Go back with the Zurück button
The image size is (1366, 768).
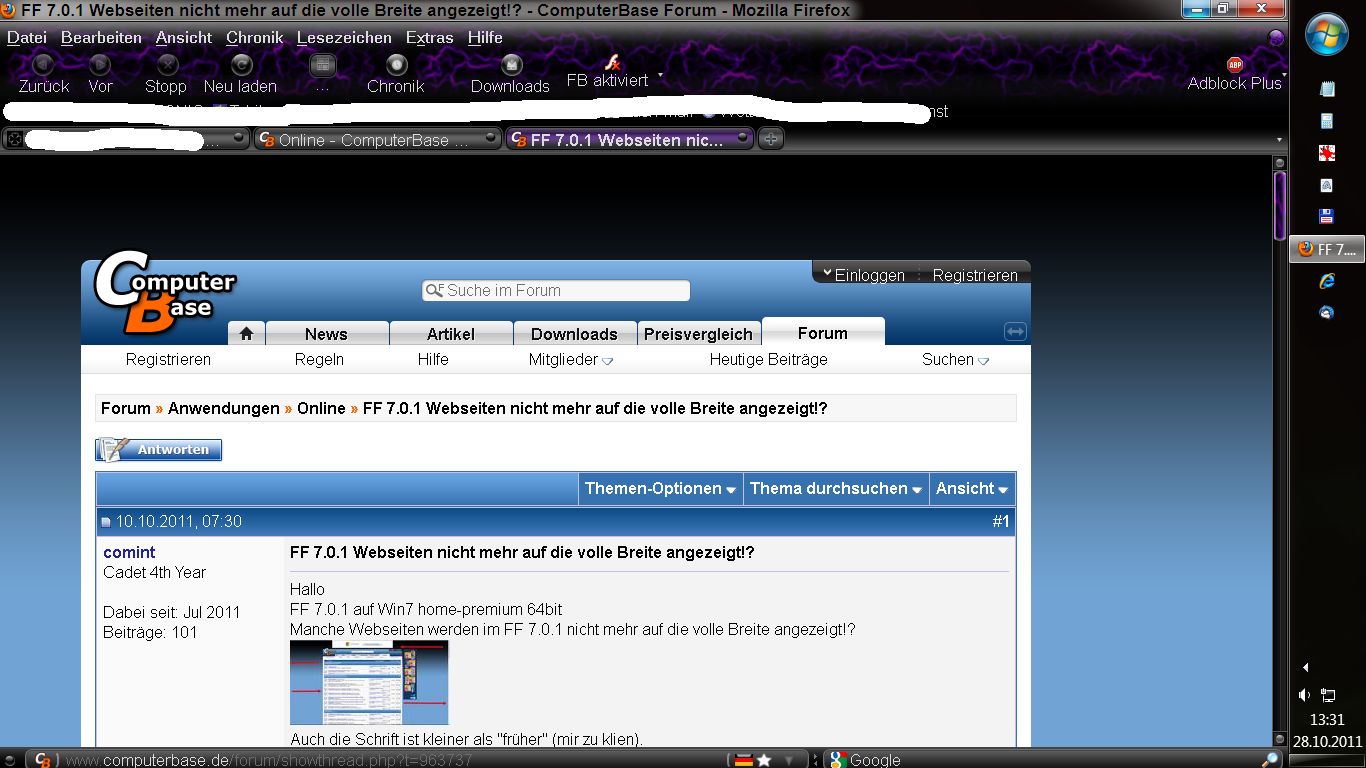(43, 75)
